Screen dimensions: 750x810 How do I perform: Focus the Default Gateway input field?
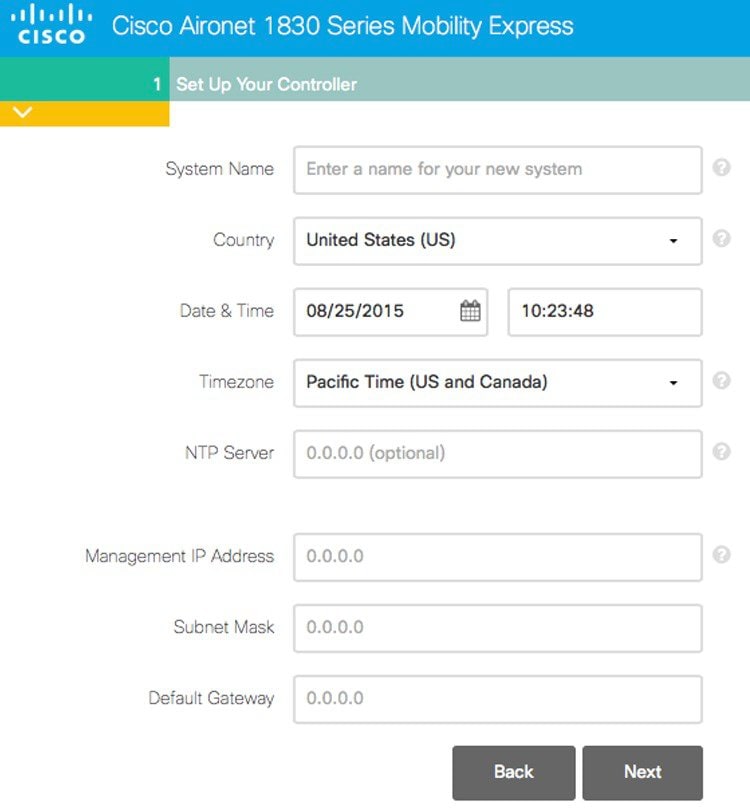pos(498,699)
